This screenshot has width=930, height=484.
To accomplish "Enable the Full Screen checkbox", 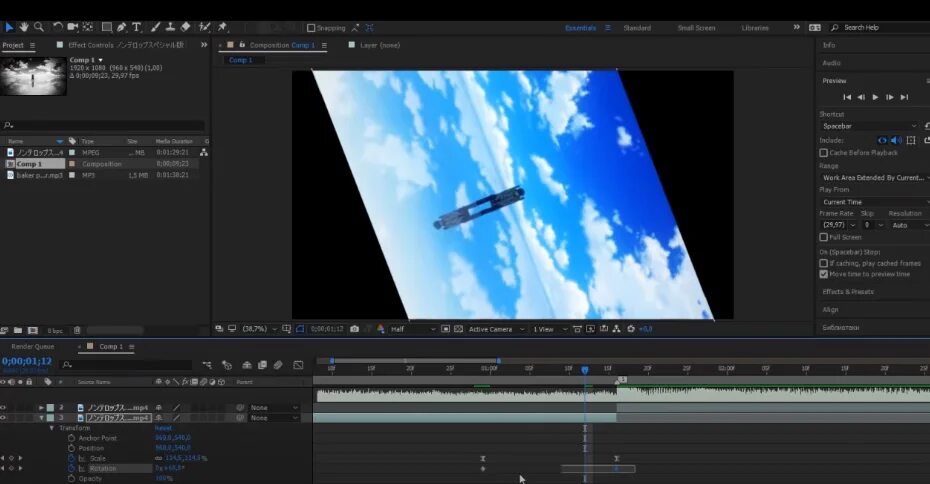I will [x=823, y=237].
